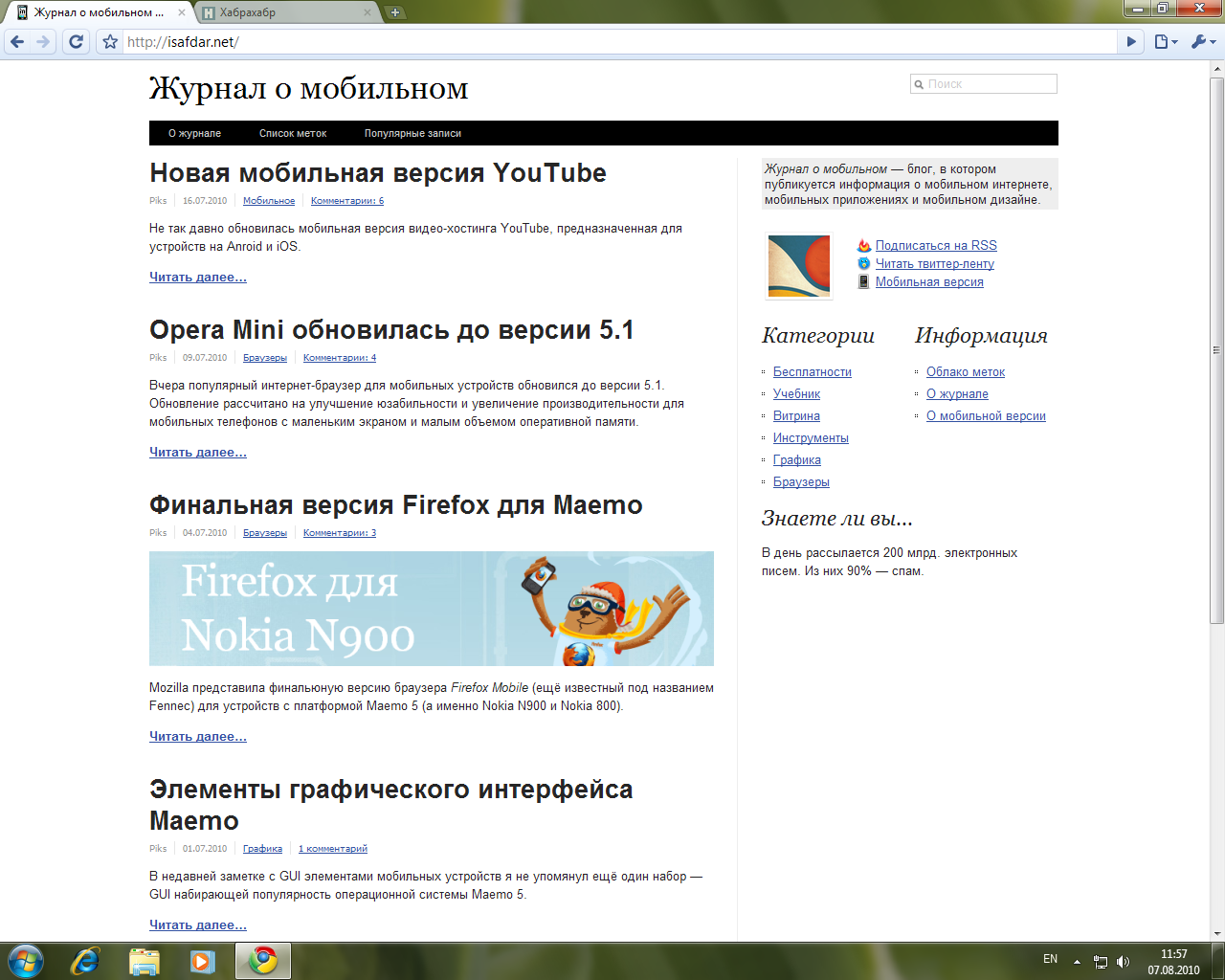The width and height of the screenshot is (1225, 980).
Task: Open the Бесплатности category
Action: (x=813, y=372)
